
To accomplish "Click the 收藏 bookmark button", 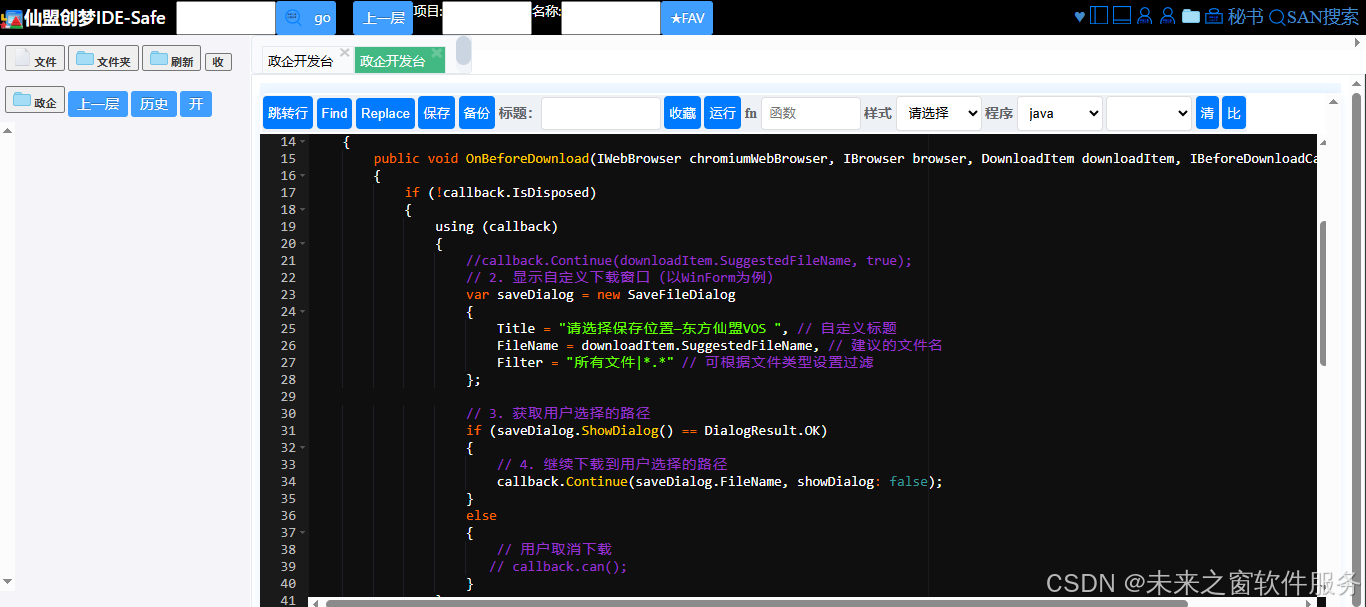I will [x=683, y=113].
